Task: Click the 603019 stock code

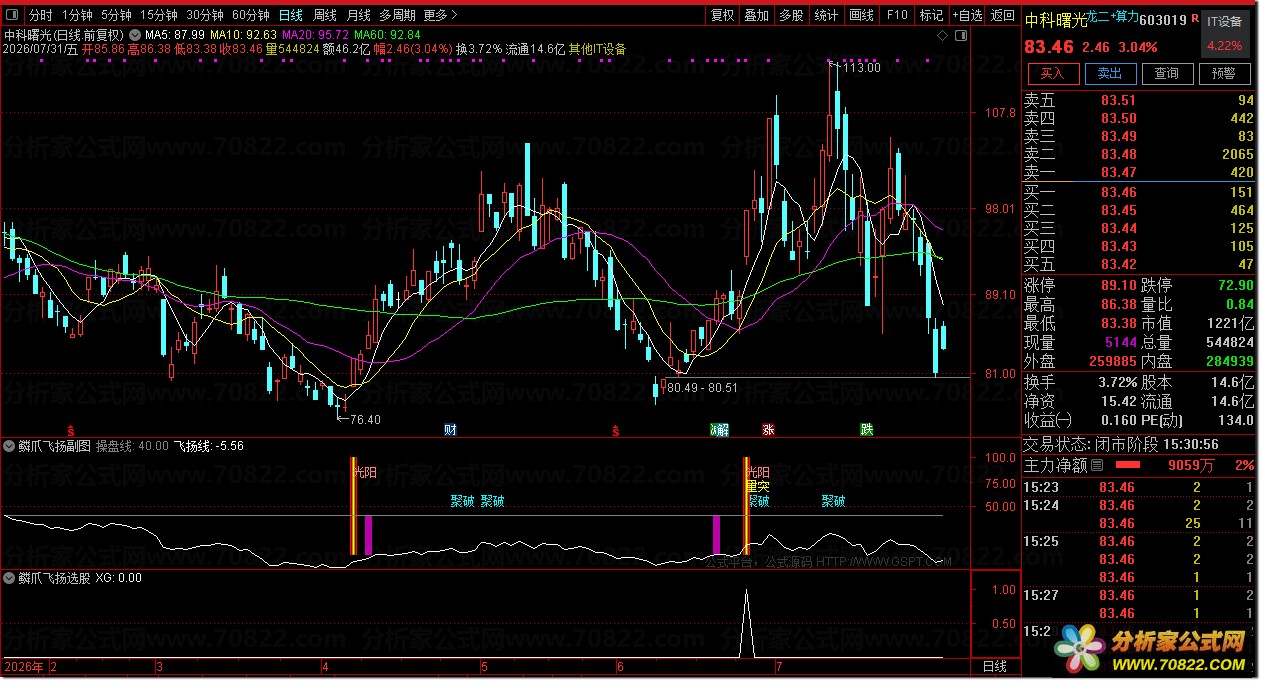Action: point(1163,19)
